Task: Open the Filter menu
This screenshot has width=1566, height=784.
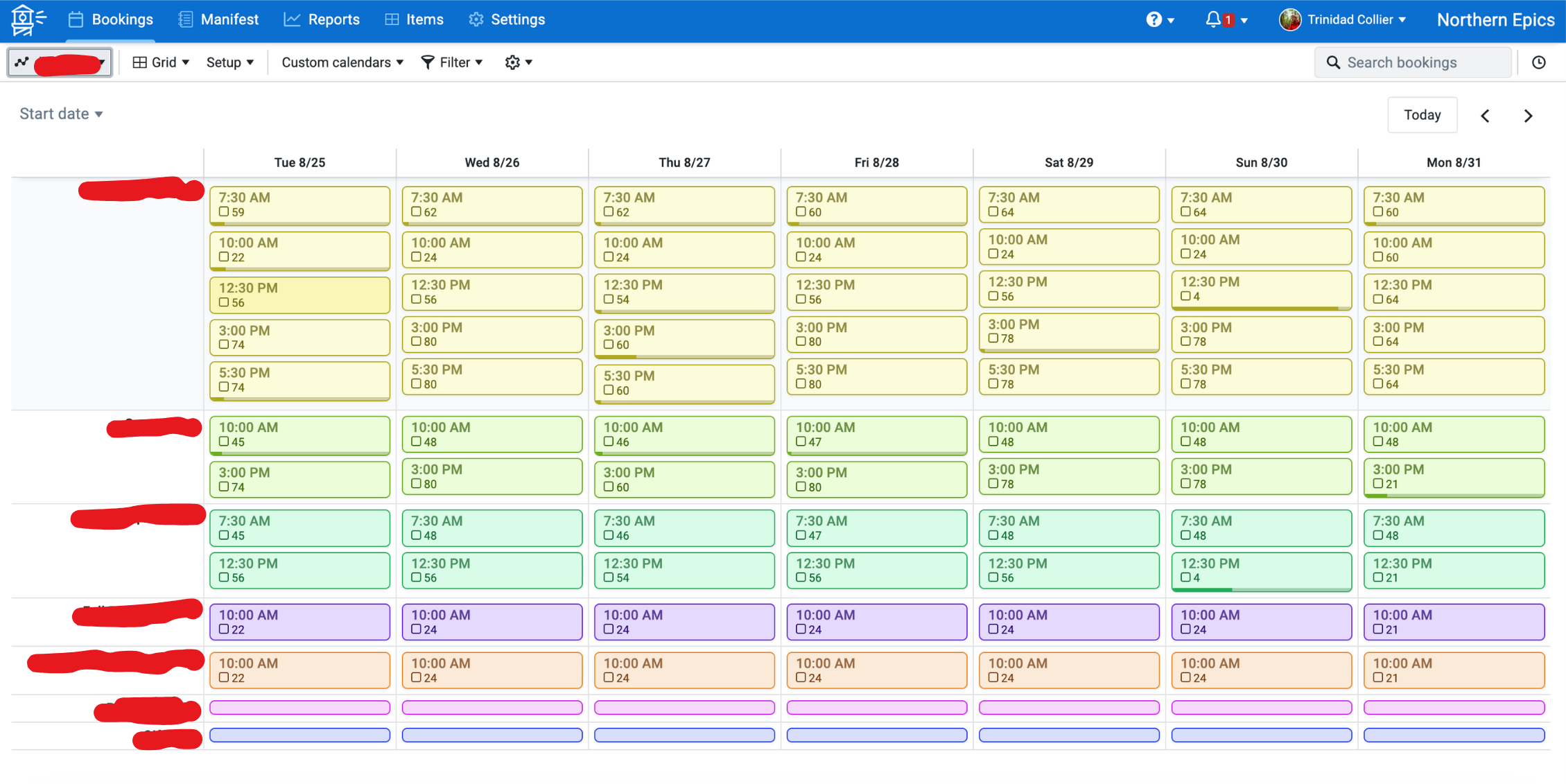Action: pyautogui.click(x=452, y=62)
